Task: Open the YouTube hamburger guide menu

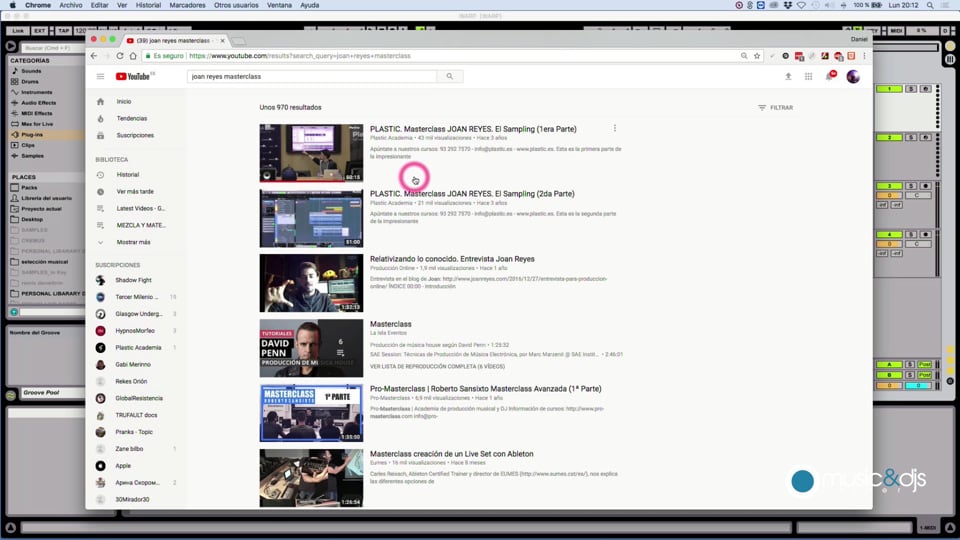Action: 100,77
